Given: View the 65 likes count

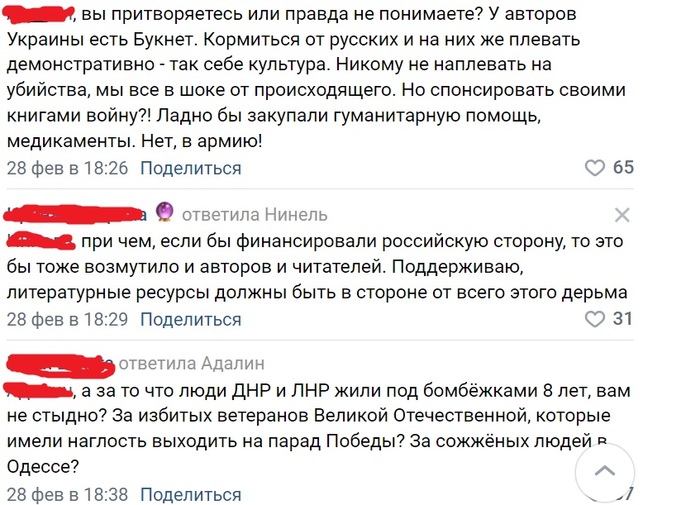Looking at the screenshot, I should pyautogui.click(x=623, y=167).
